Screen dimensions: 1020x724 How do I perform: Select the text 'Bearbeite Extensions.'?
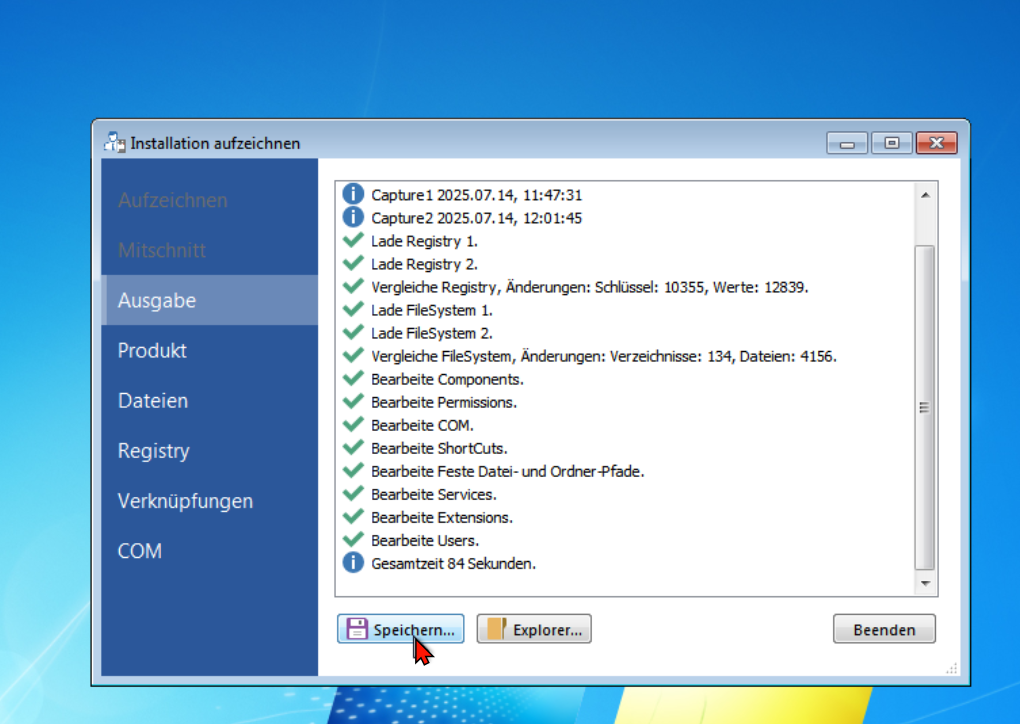[442, 518]
